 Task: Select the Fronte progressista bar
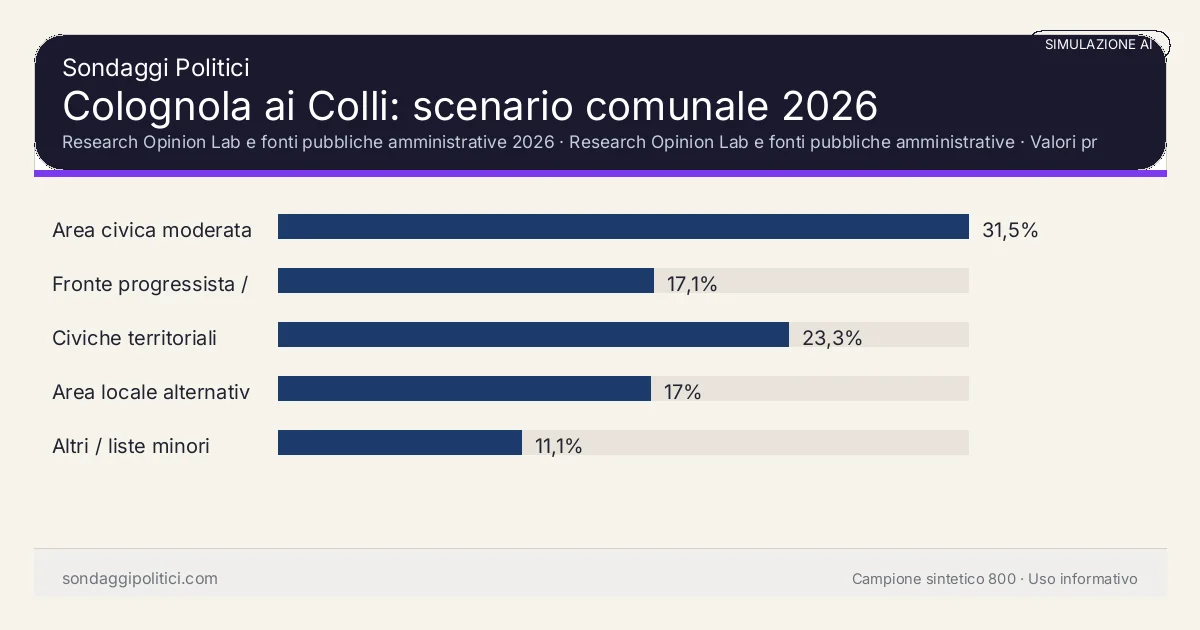(x=466, y=281)
